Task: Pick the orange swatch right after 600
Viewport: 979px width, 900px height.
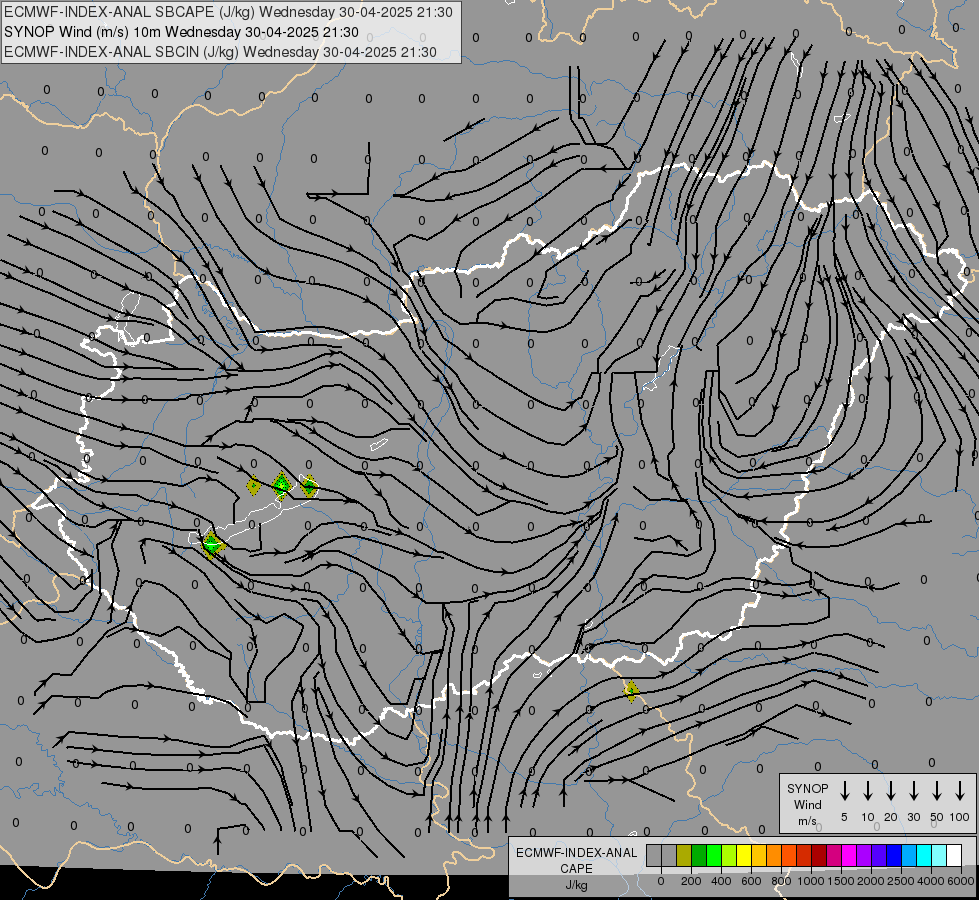Action: (x=774, y=855)
